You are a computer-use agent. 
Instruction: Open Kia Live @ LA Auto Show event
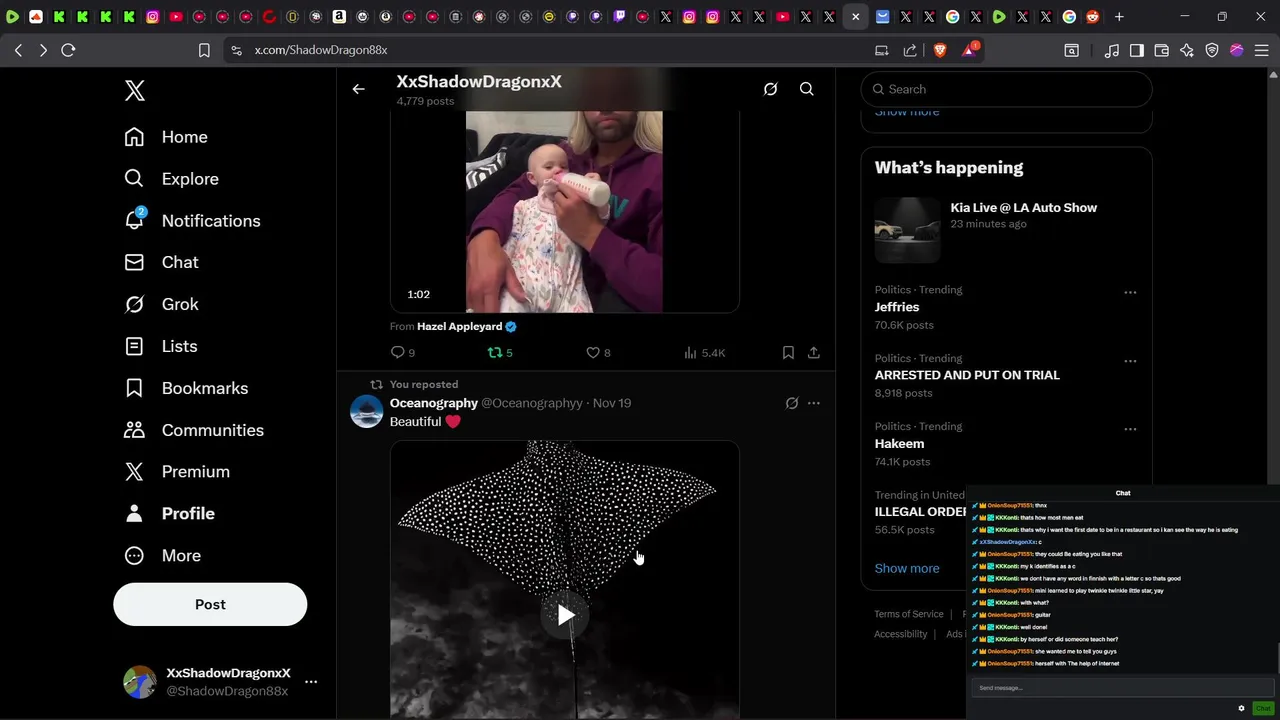pos(1006,230)
